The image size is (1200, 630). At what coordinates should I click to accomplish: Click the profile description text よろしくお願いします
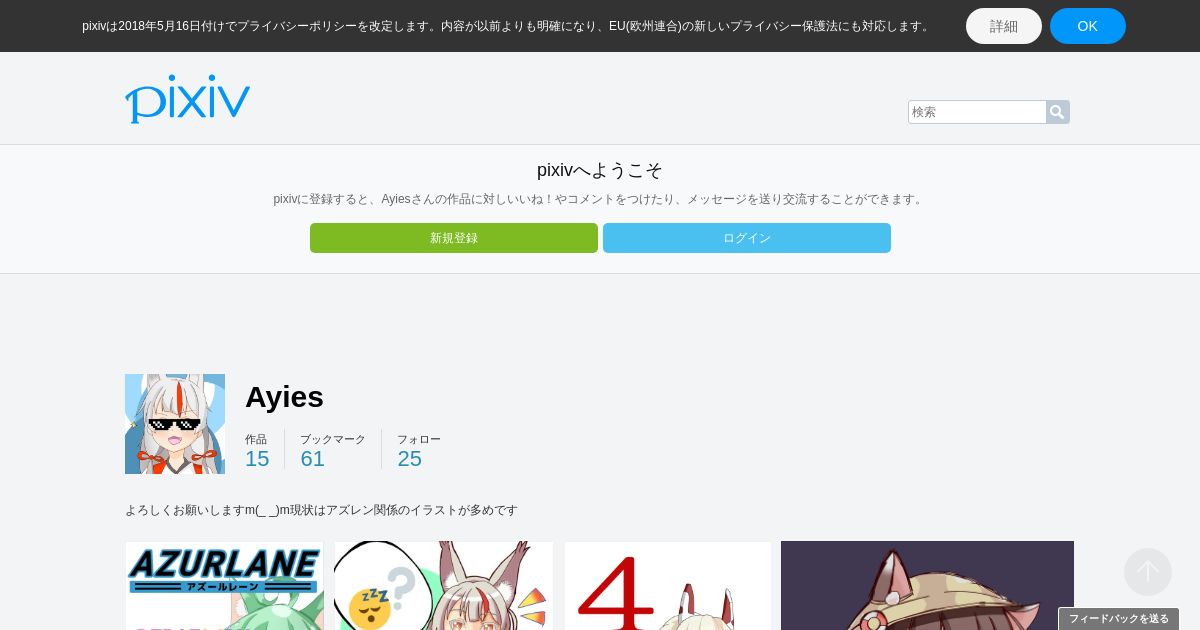[x=321, y=510]
